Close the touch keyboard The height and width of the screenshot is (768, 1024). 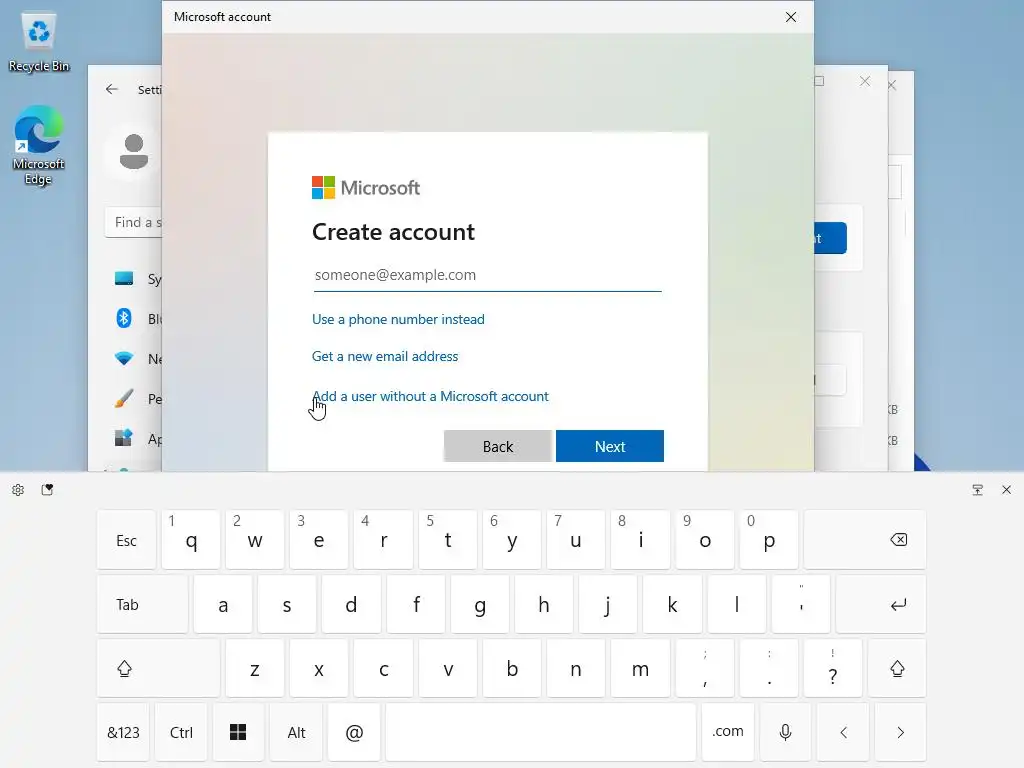[x=1006, y=490]
